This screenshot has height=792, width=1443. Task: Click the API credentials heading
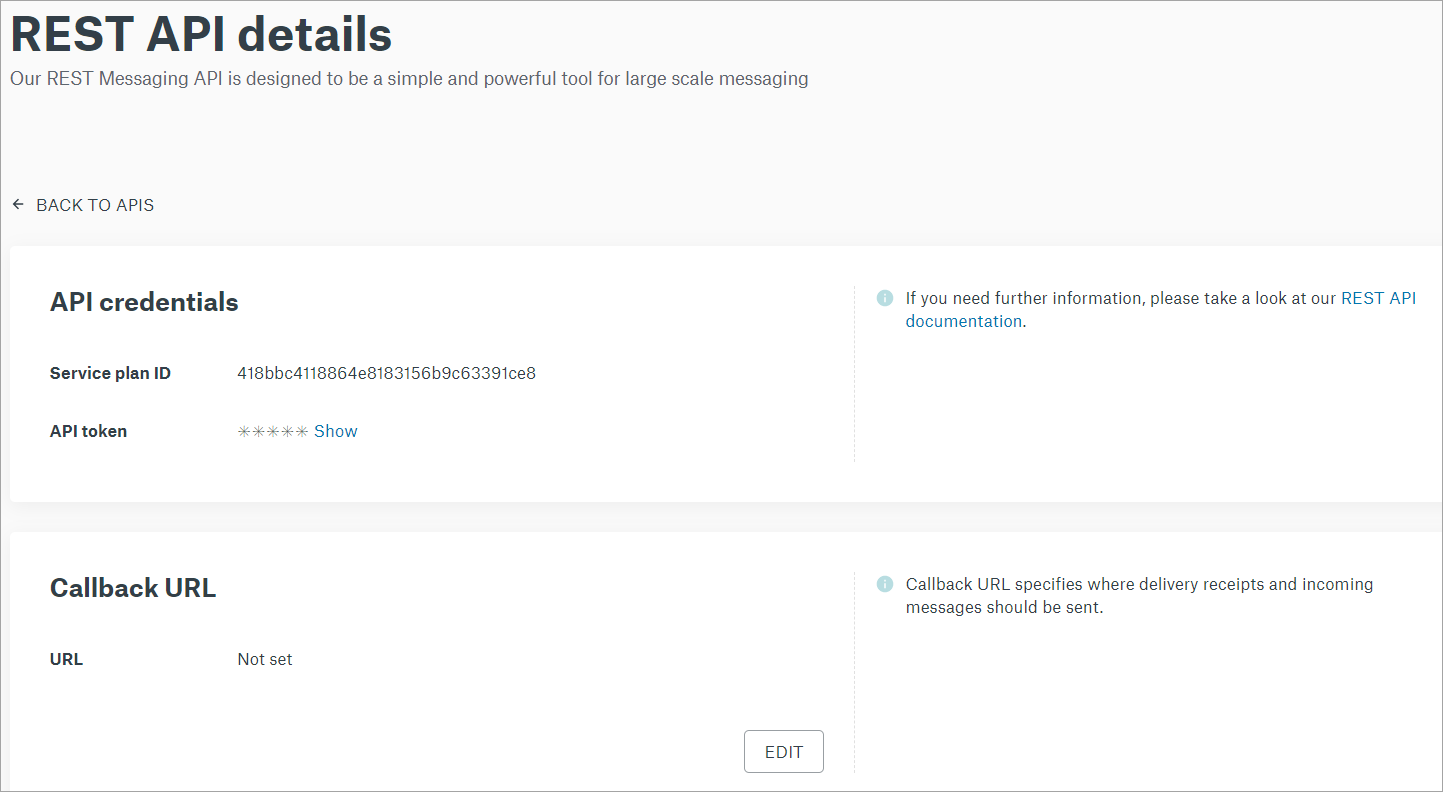(x=144, y=302)
